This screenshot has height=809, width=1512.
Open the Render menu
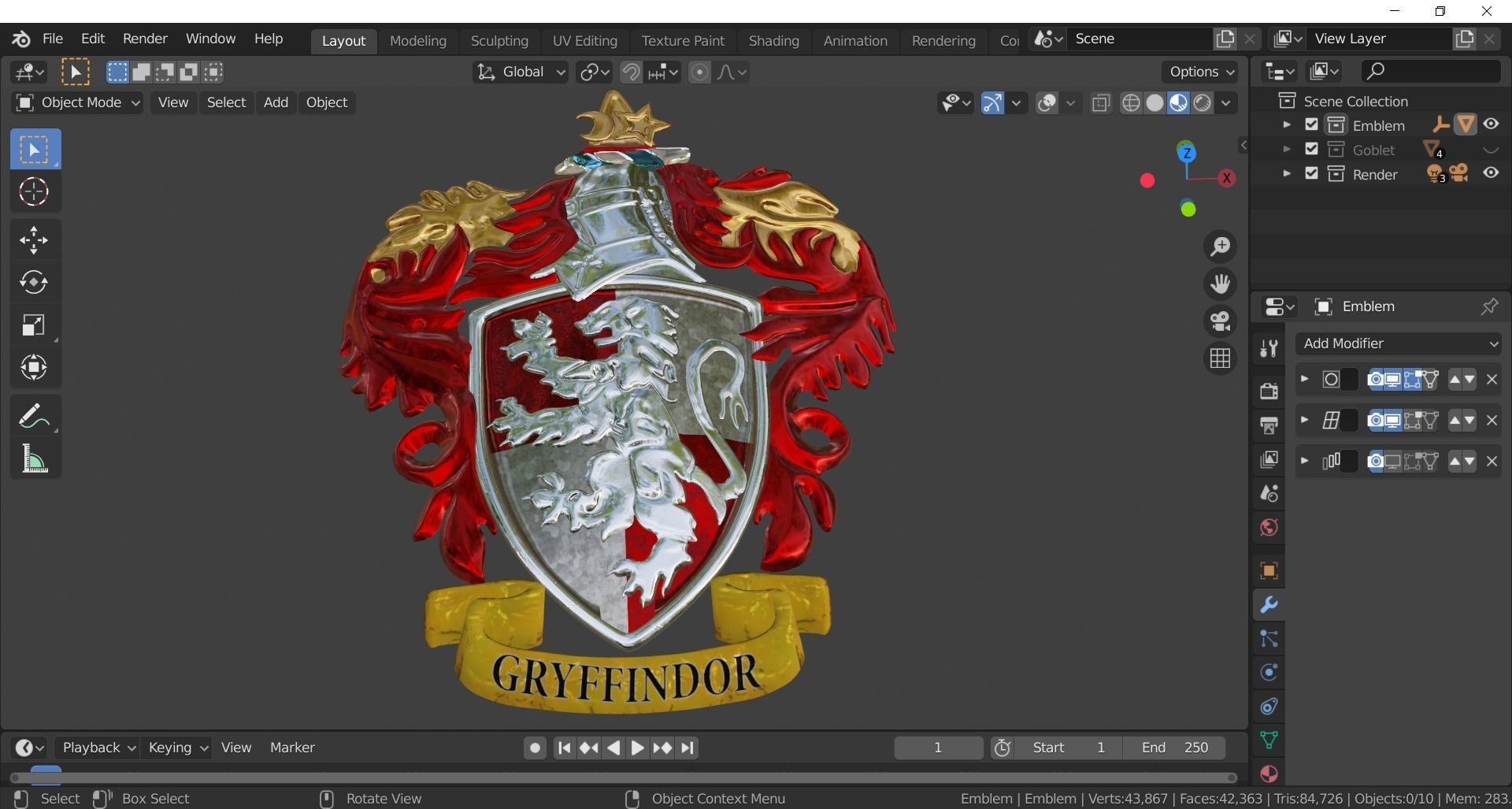(x=145, y=39)
